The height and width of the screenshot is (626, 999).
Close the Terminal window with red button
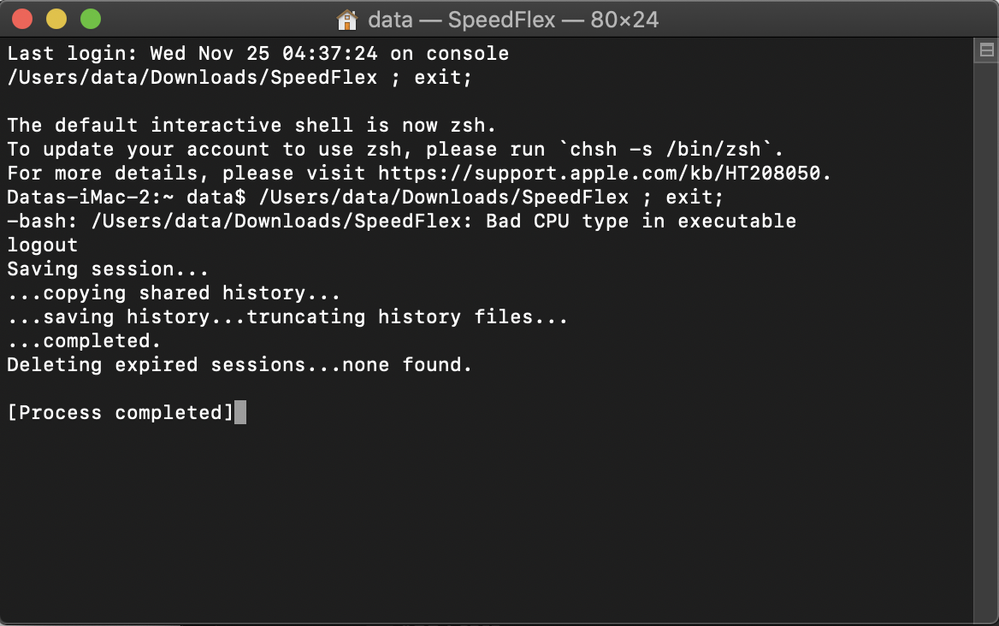point(23,19)
